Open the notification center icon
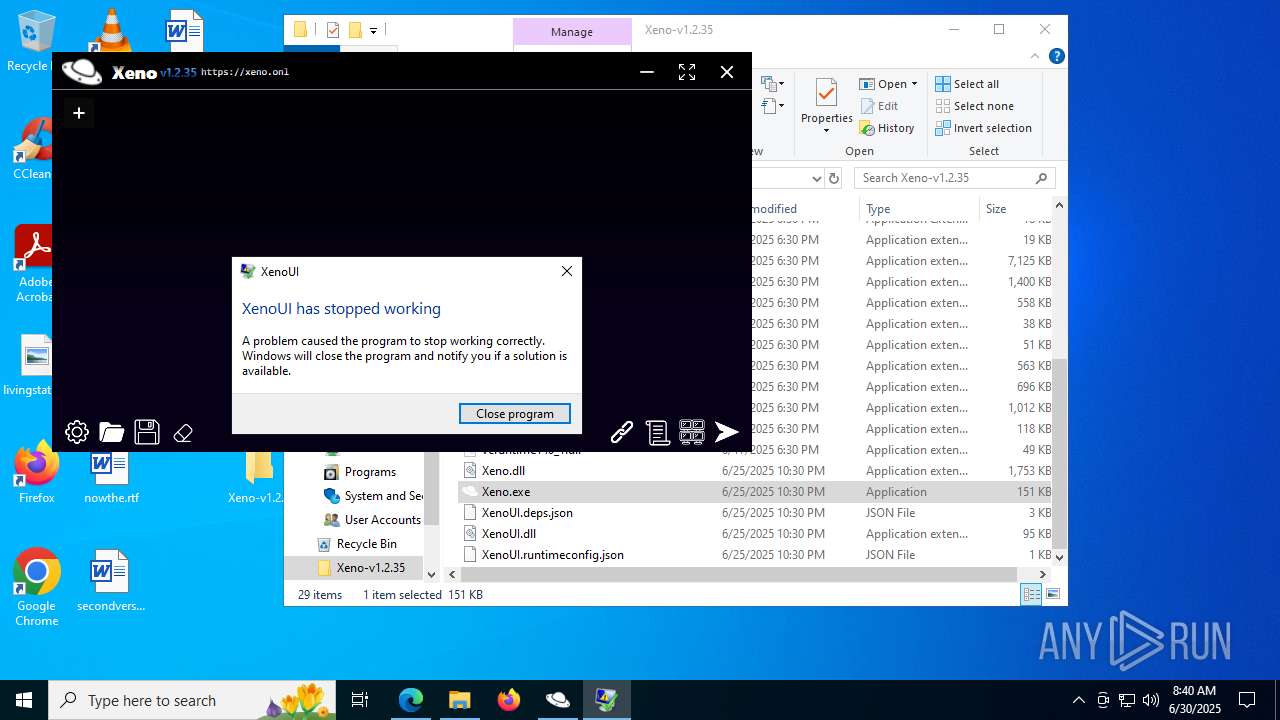The width and height of the screenshot is (1280, 720). 1247,700
